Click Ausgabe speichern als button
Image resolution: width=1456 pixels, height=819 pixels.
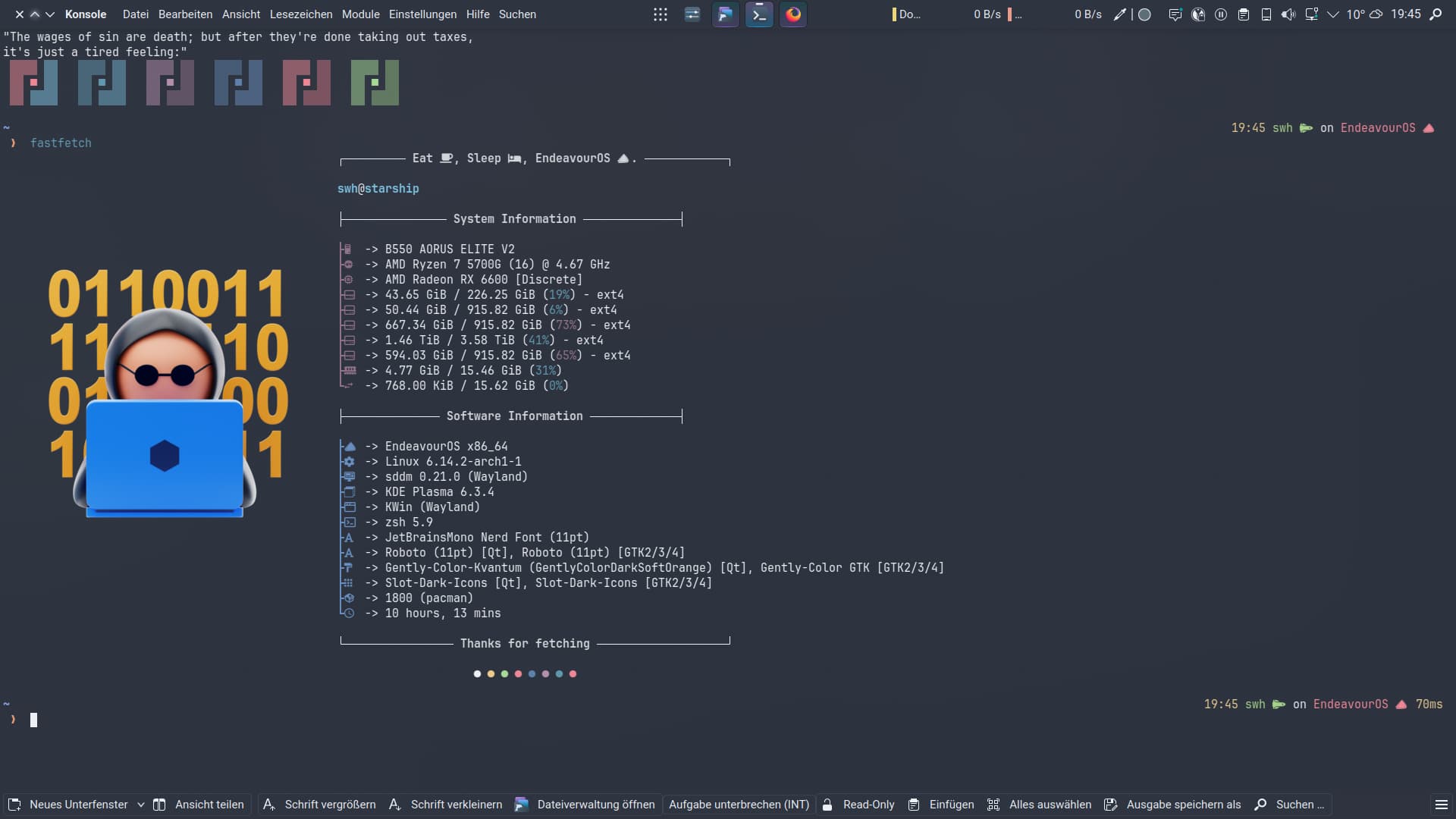point(1173,805)
